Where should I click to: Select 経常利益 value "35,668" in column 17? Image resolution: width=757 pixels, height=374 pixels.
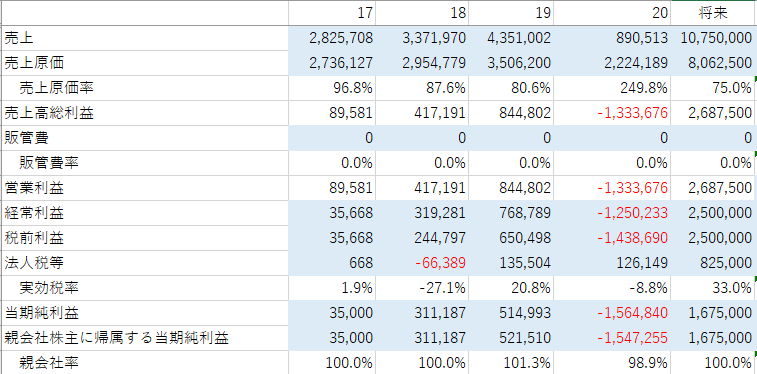pos(332,213)
